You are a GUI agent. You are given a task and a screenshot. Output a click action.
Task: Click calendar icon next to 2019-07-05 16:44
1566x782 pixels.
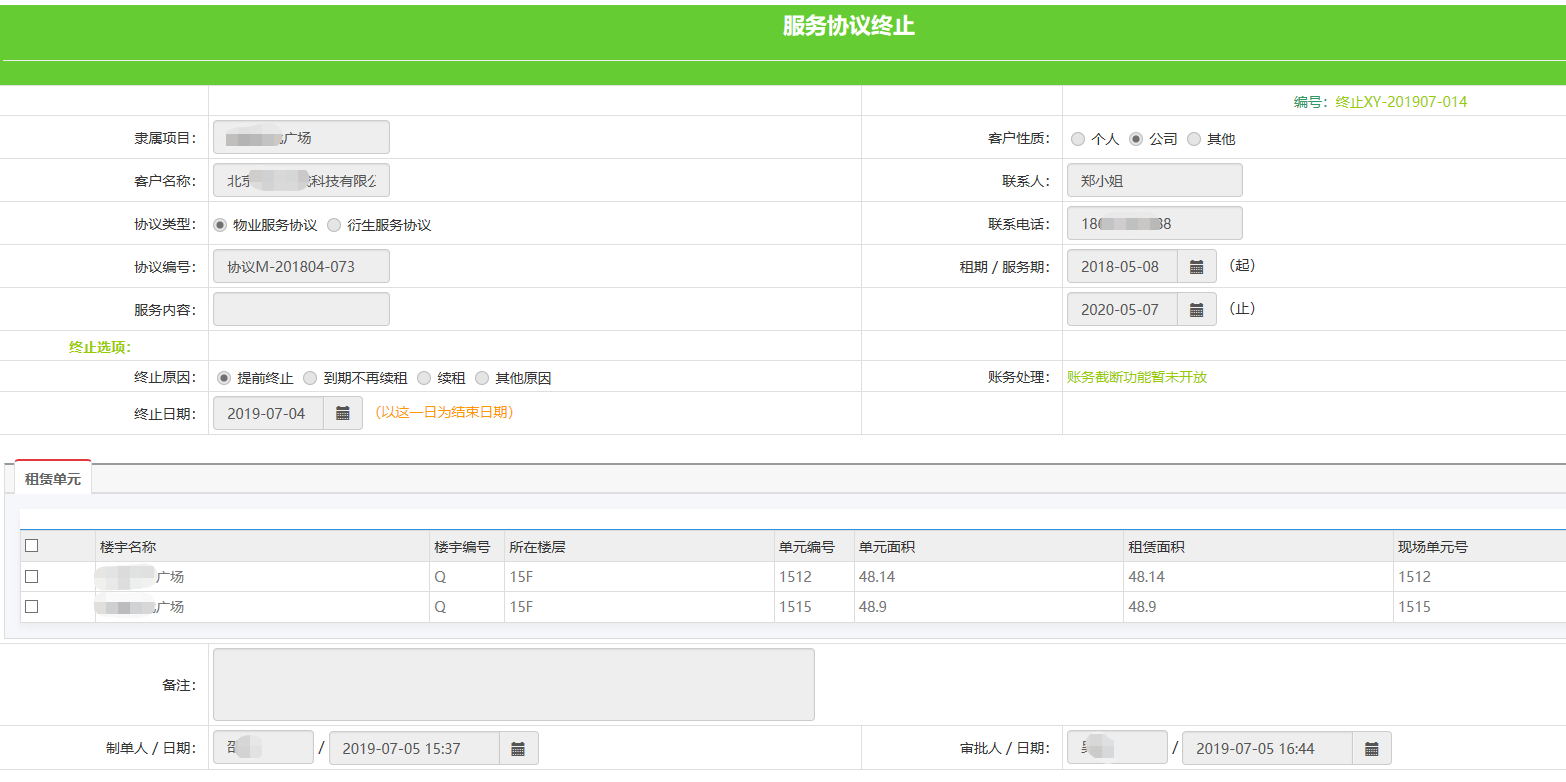coord(1371,749)
